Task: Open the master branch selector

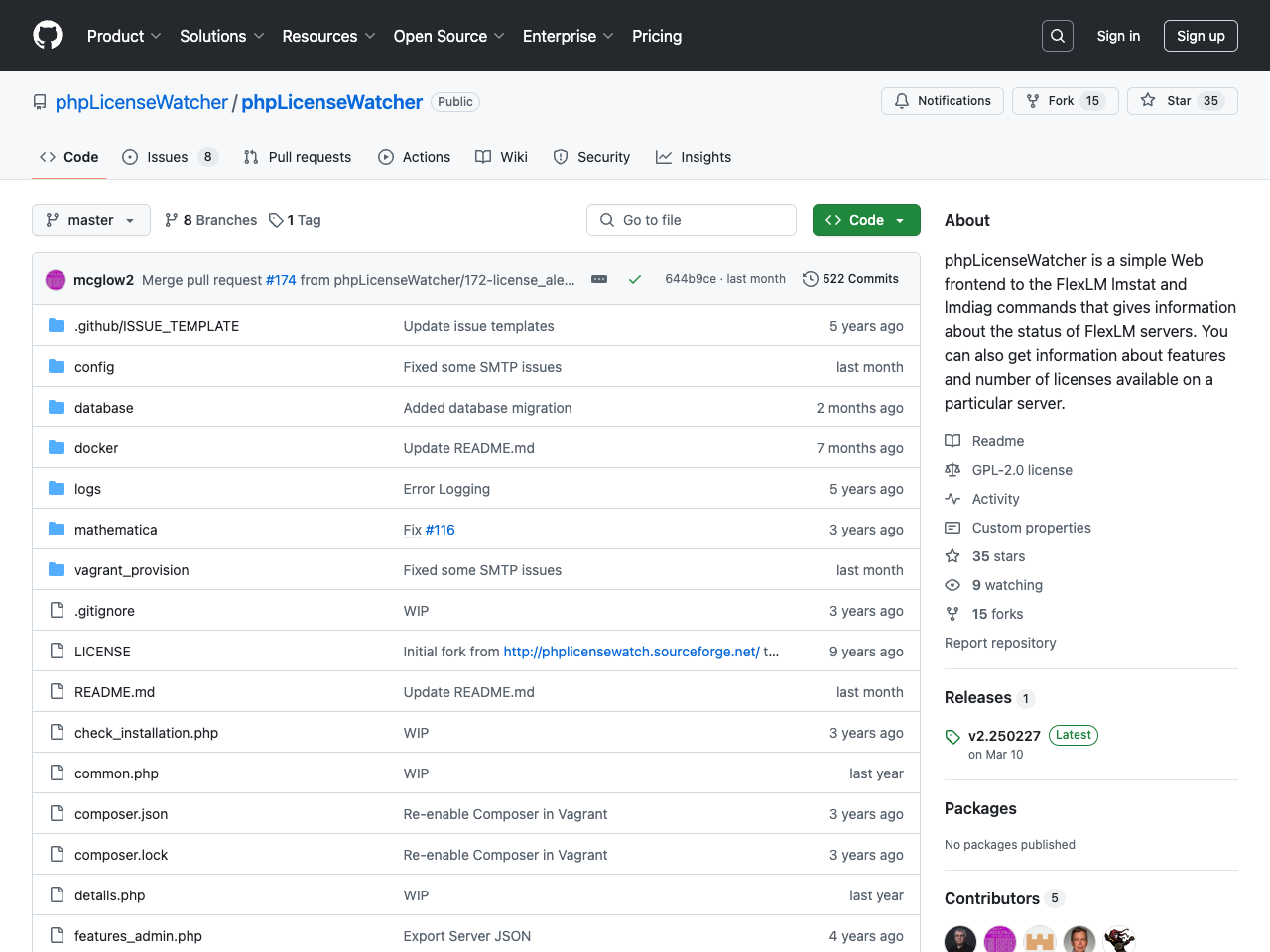Action: 91,220
